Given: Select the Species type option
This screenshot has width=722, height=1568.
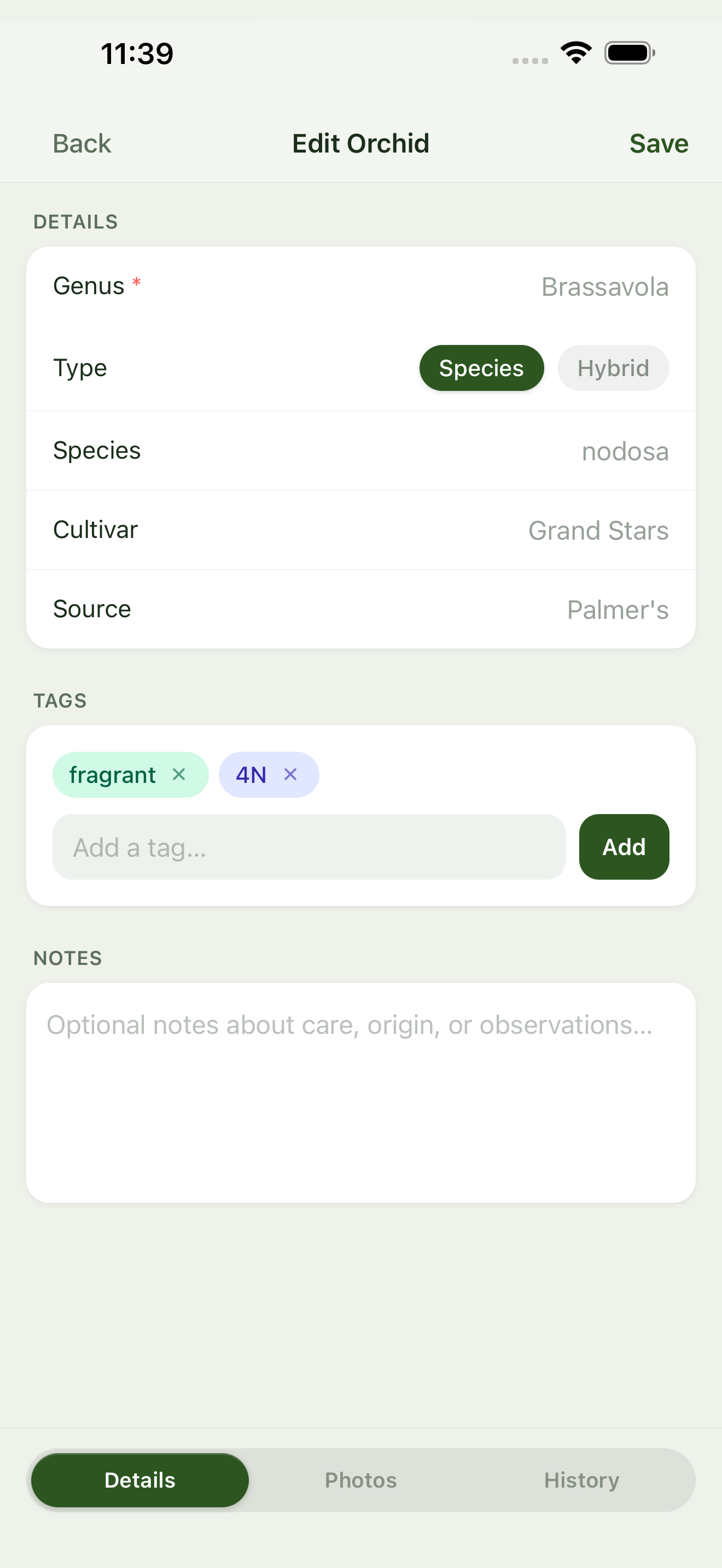Looking at the screenshot, I should (x=481, y=368).
